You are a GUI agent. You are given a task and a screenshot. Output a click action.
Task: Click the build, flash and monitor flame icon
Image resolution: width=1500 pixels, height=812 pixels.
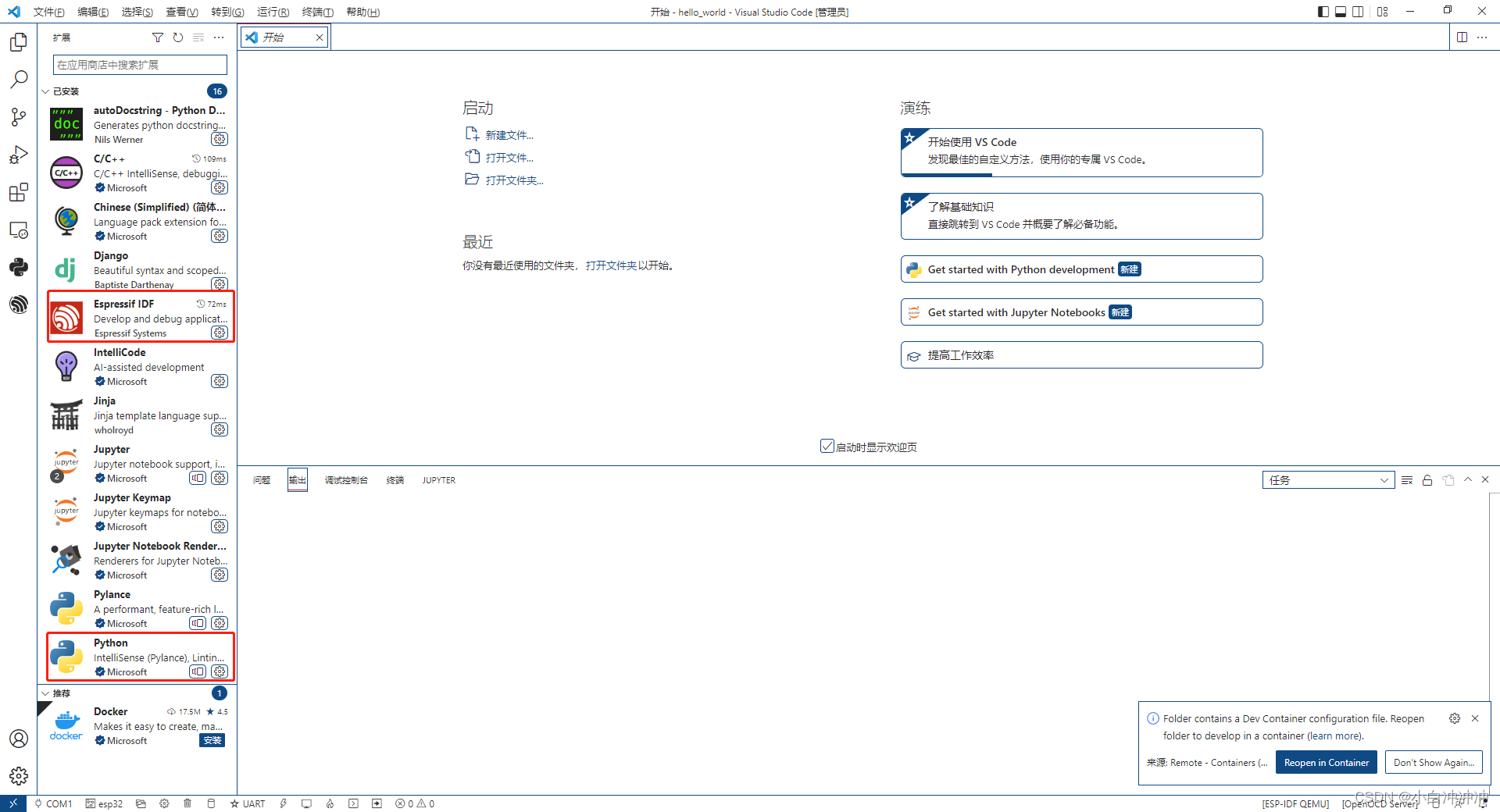[330, 803]
